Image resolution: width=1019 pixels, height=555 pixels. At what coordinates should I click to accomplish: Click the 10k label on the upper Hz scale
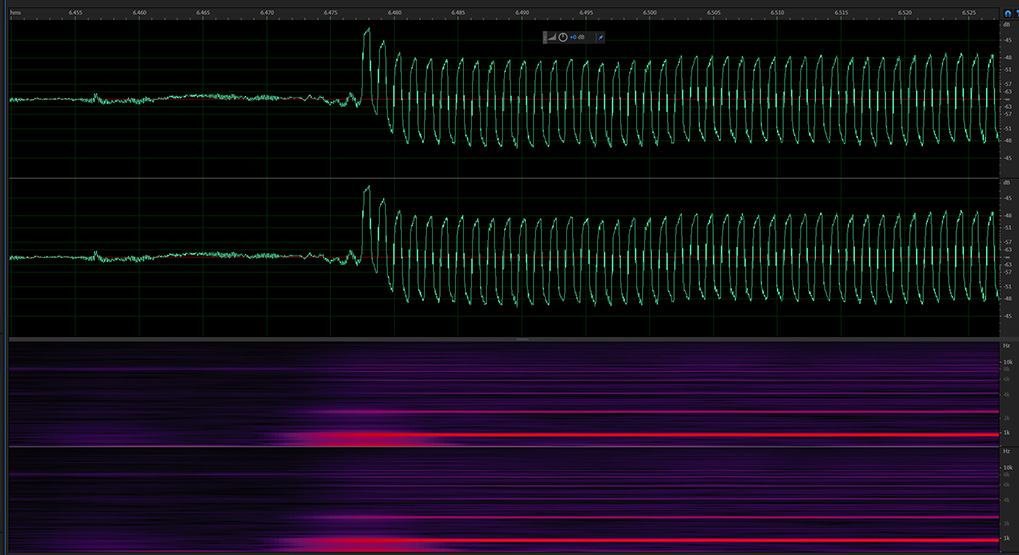pyautogui.click(x=1008, y=362)
